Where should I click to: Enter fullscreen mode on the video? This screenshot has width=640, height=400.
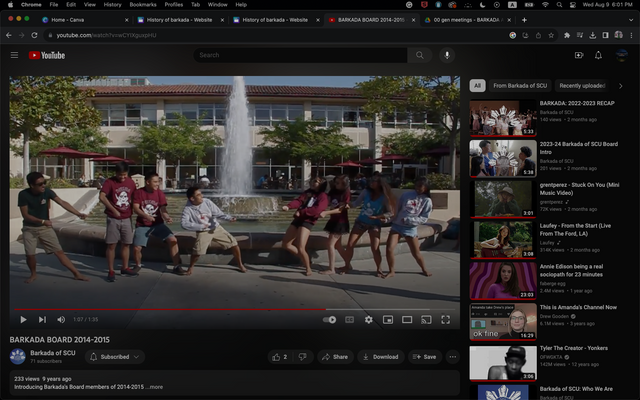click(x=445, y=319)
